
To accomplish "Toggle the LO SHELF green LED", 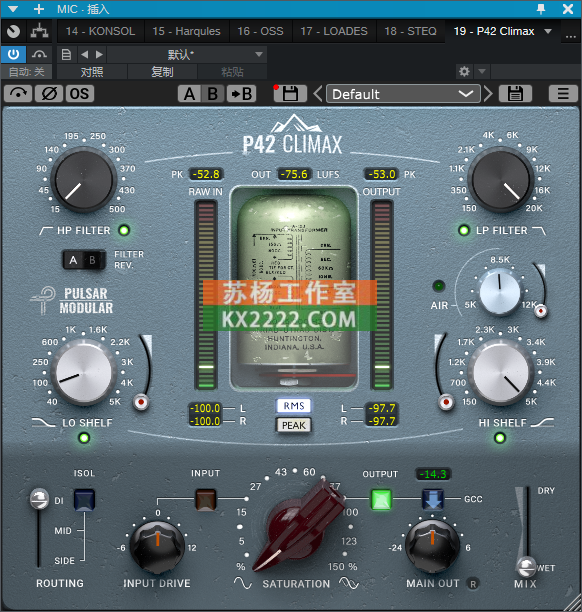I will (84, 438).
